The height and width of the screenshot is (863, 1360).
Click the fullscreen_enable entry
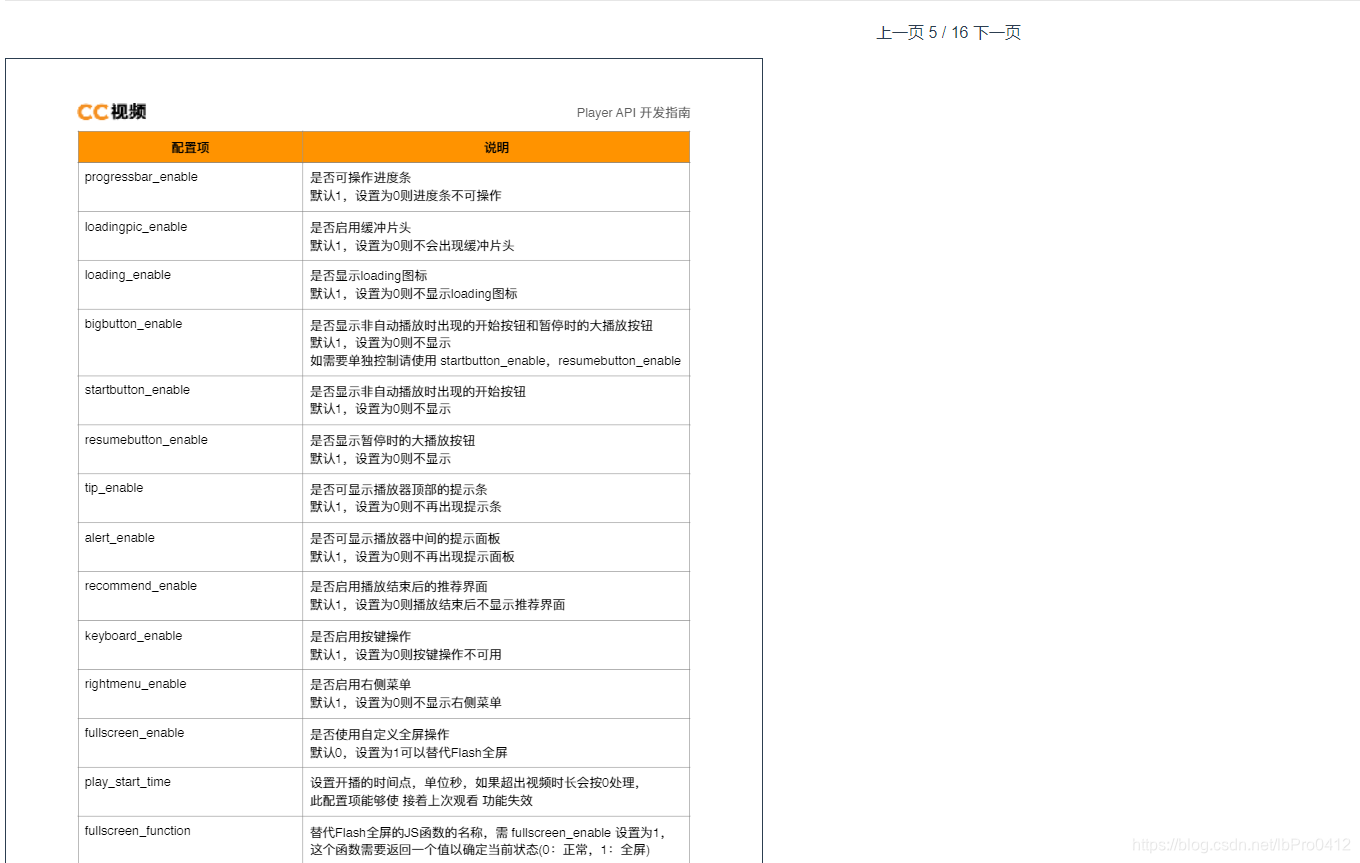tap(133, 733)
